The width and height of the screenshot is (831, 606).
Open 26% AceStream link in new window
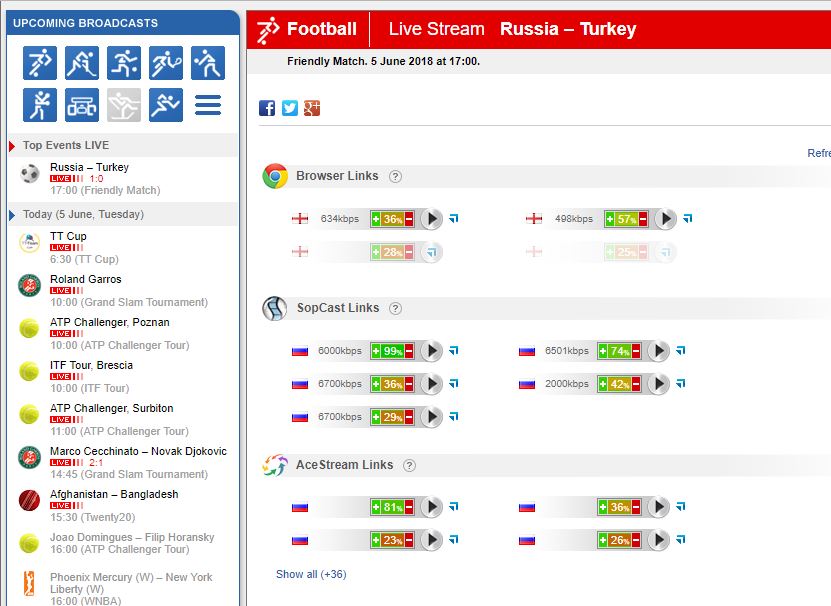click(x=680, y=539)
